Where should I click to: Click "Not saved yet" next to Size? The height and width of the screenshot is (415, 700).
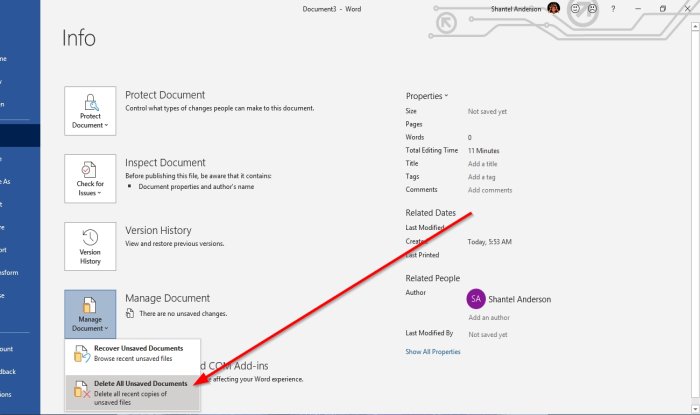coord(487,112)
